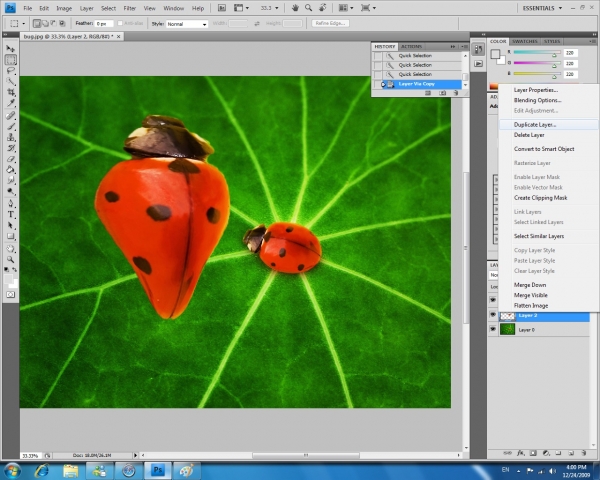This screenshot has width=600, height=480.
Task: Select the Move tool
Action: 10,49
